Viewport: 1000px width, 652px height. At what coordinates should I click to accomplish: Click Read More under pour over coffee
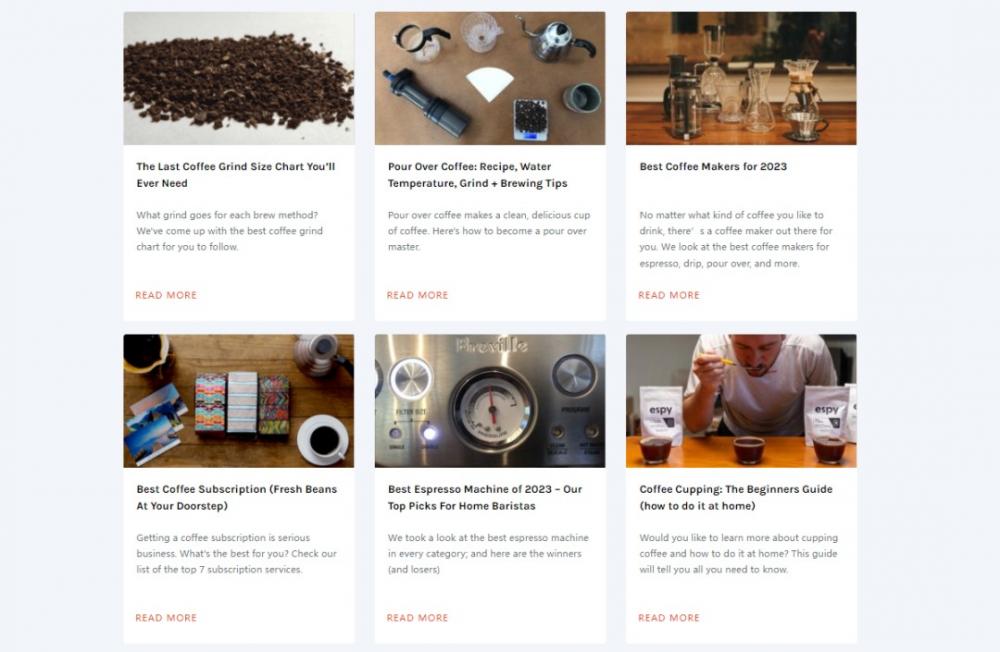pyautogui.click(x=417, y=295)
